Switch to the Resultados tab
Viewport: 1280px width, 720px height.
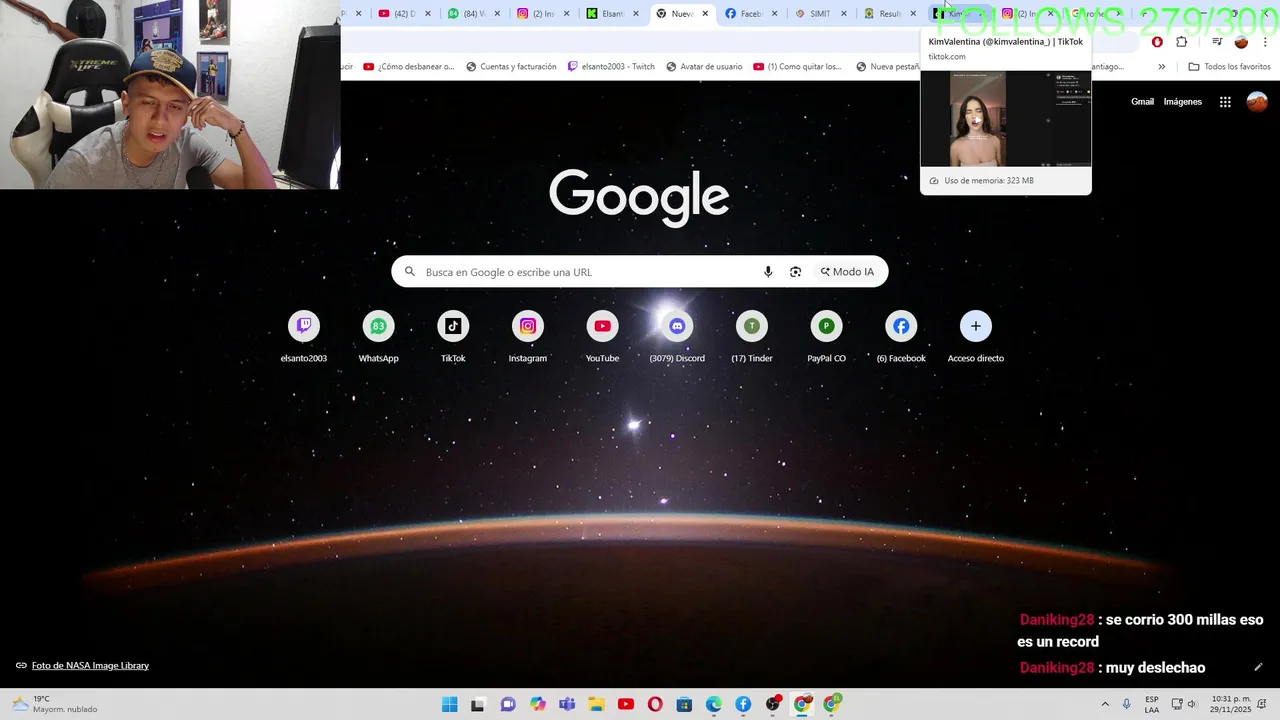[x=889, y=14]
